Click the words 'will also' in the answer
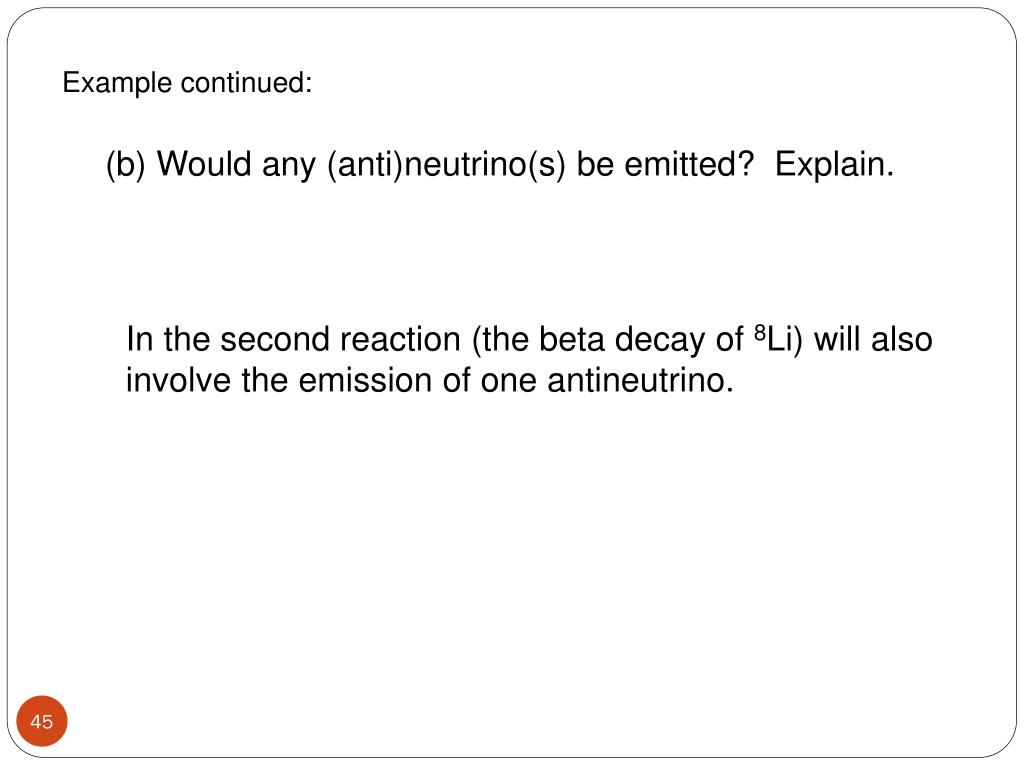1024x768 pixels. (x=873, y=340)
